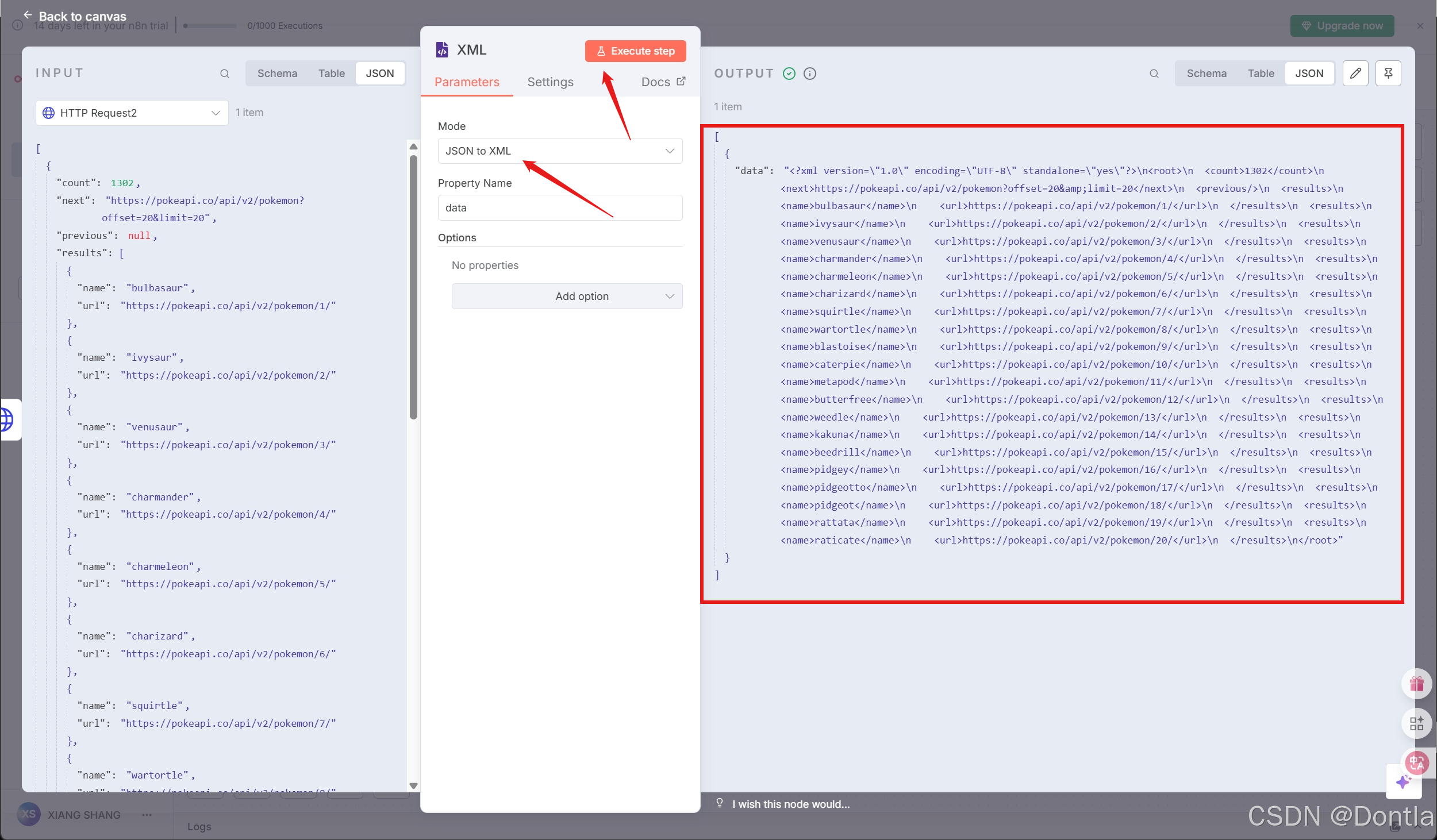The width and height of the screenshot is (1437, 840).
Task: Open the gift icon button
Action: click(1416, 684)
